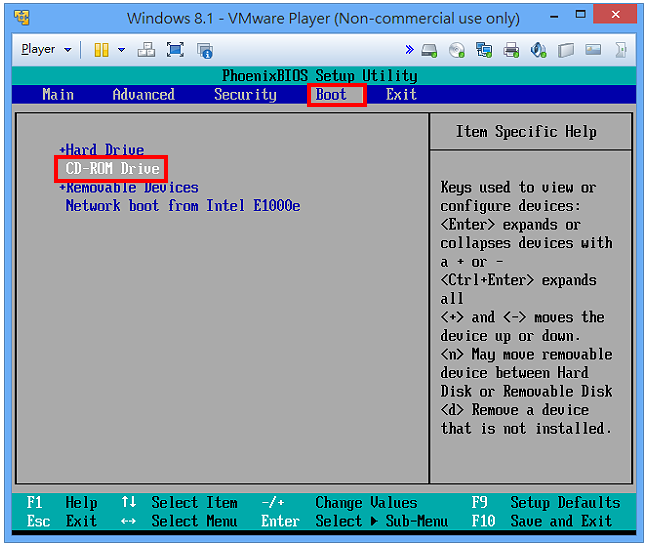649x549 pixels.
Task: Select the Main BIOS menu
Action: [x=58, y=95]
